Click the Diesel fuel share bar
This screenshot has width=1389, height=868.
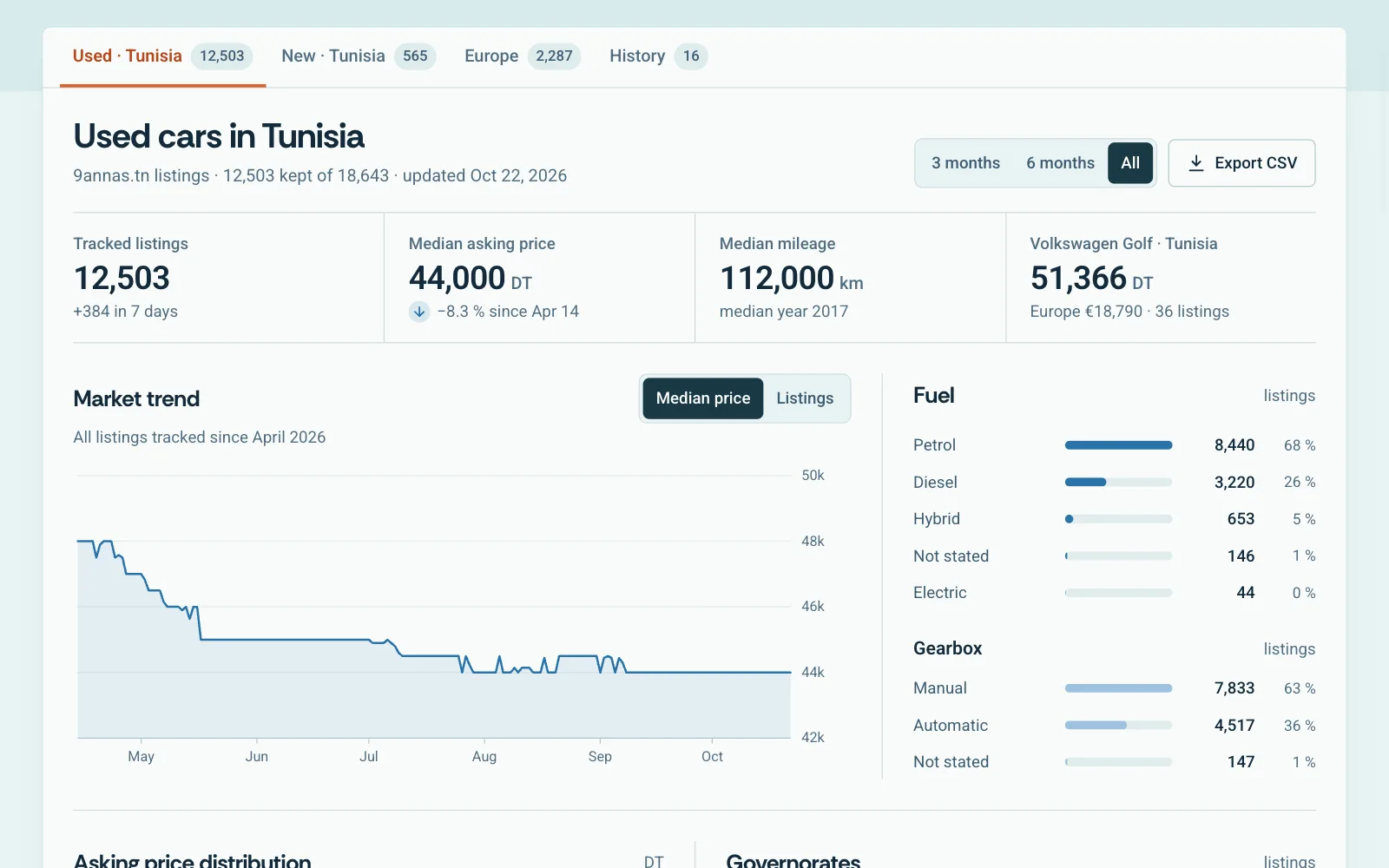coord(1118,482)
